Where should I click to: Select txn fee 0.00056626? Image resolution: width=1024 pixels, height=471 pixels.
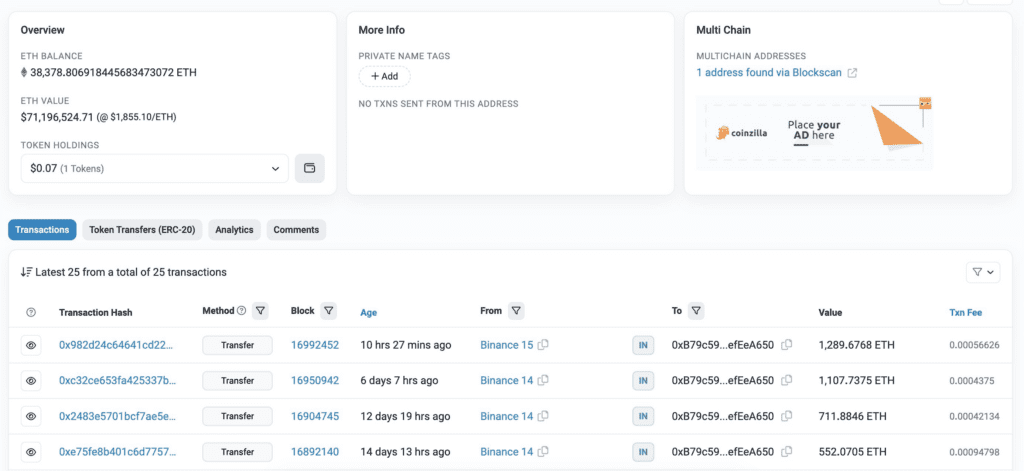coord(974,345)
